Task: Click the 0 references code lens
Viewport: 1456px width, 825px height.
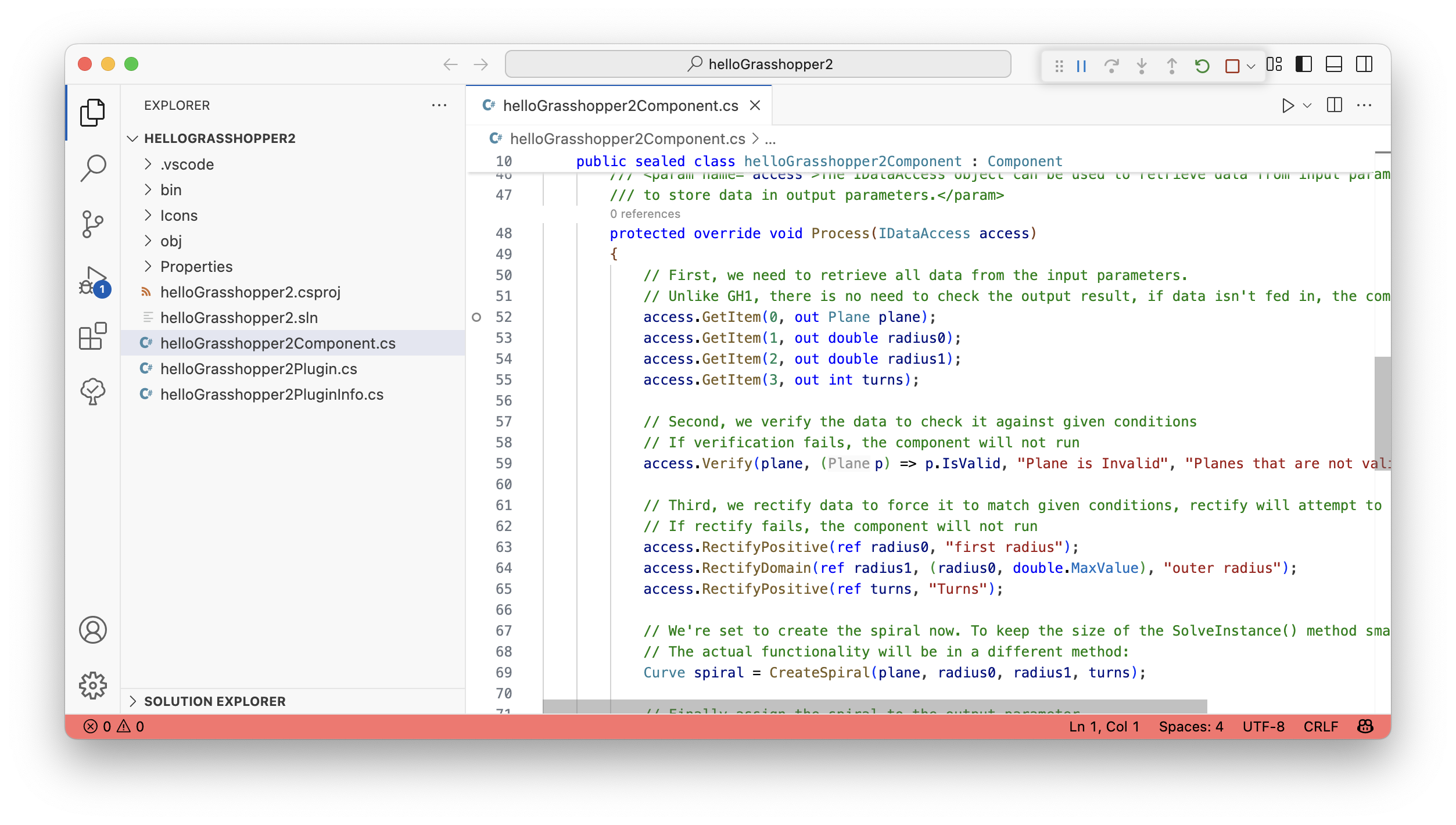Action: pyautogui.click(x=645, y=214)
